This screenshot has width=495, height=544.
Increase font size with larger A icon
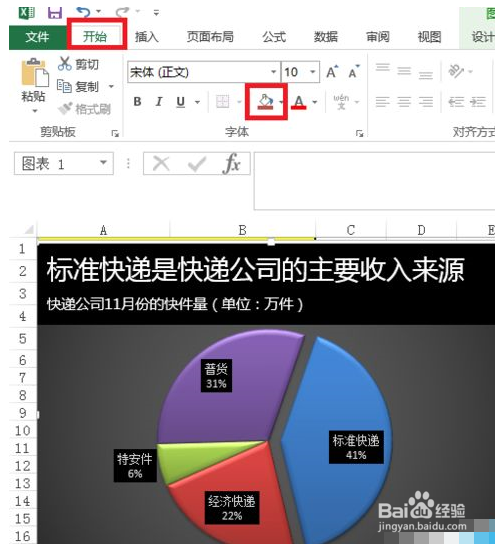pos(332,72)
